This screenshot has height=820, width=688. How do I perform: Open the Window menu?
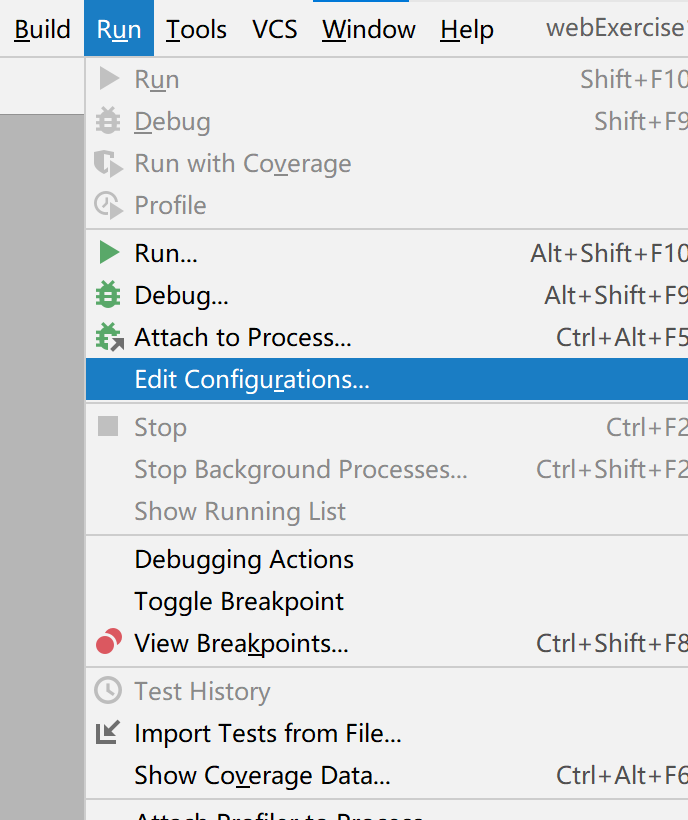(368, 29)
